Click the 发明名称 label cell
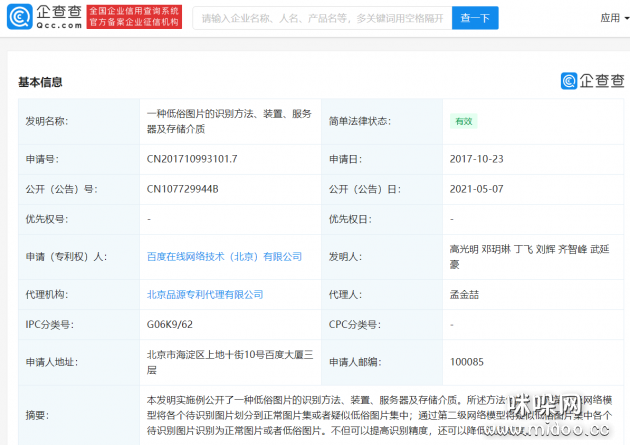Screen dimensions: 630x445 click(79, 121)
